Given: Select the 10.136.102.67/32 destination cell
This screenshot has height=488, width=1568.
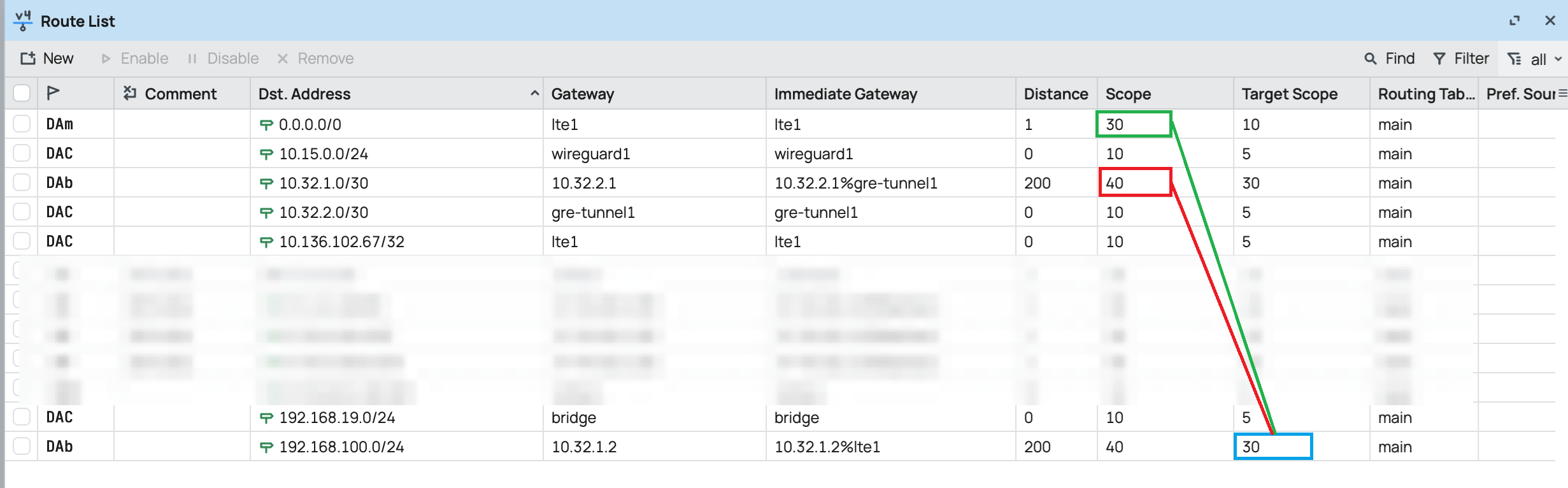Looking at the screenshot, I should pyautogui.click(x=396, y=241).
